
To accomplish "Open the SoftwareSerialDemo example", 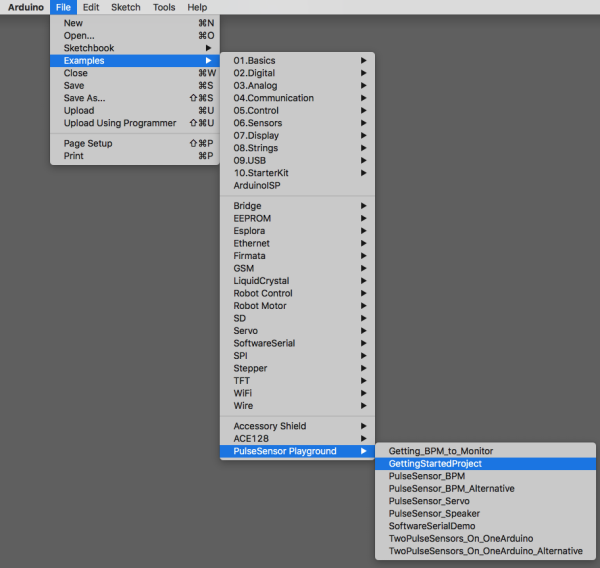I will coord(485,526).
